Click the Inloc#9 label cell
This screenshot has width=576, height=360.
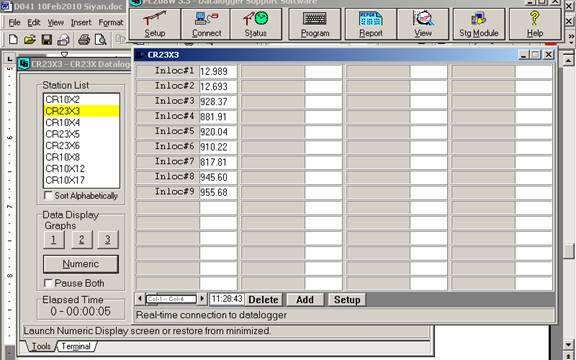[x=168, y=192]
